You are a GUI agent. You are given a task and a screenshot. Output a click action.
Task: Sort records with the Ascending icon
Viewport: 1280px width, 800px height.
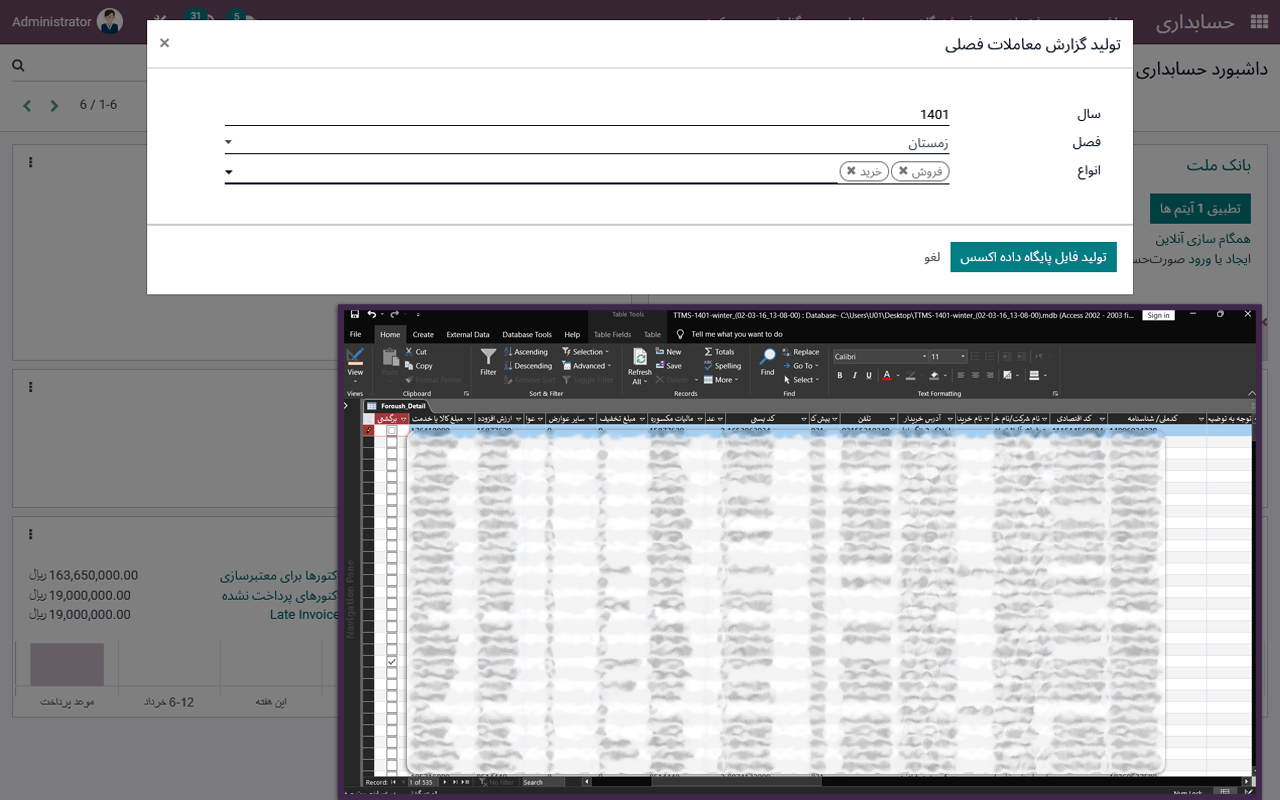pyautogui.click(x=506, y=352)
